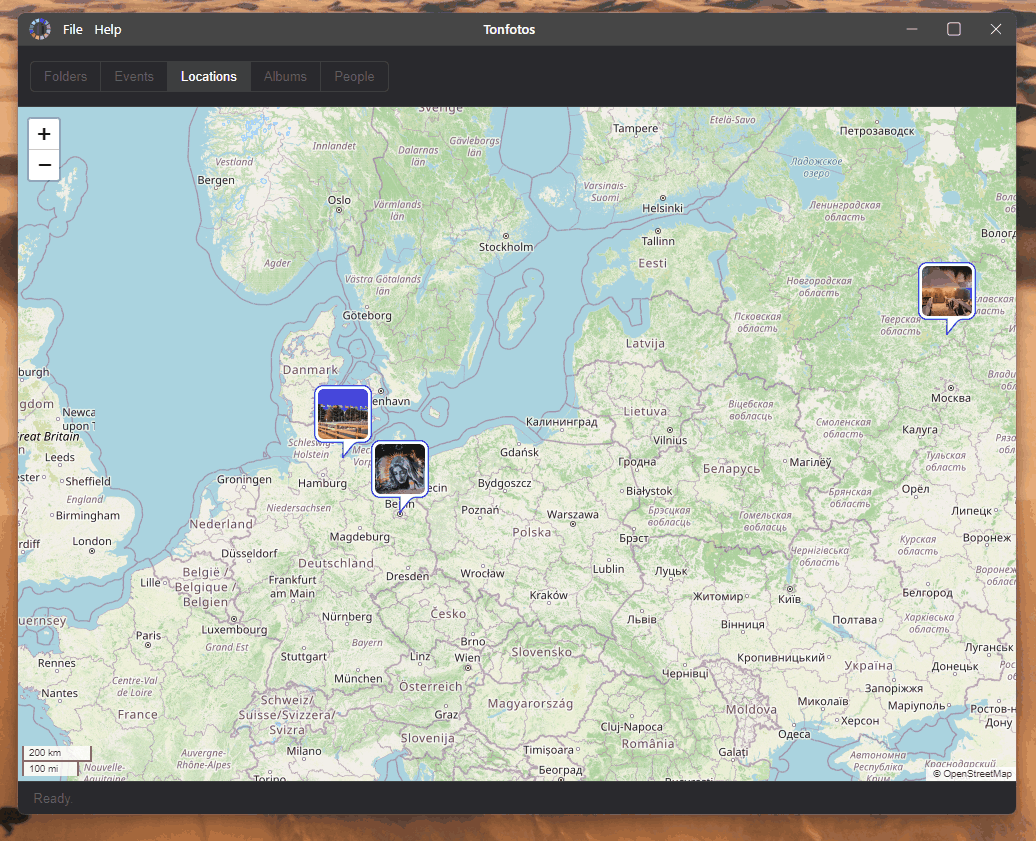Switch to the Folders tab
The width and height of the screenshot is (1036, 841).
tap(65, 77)
